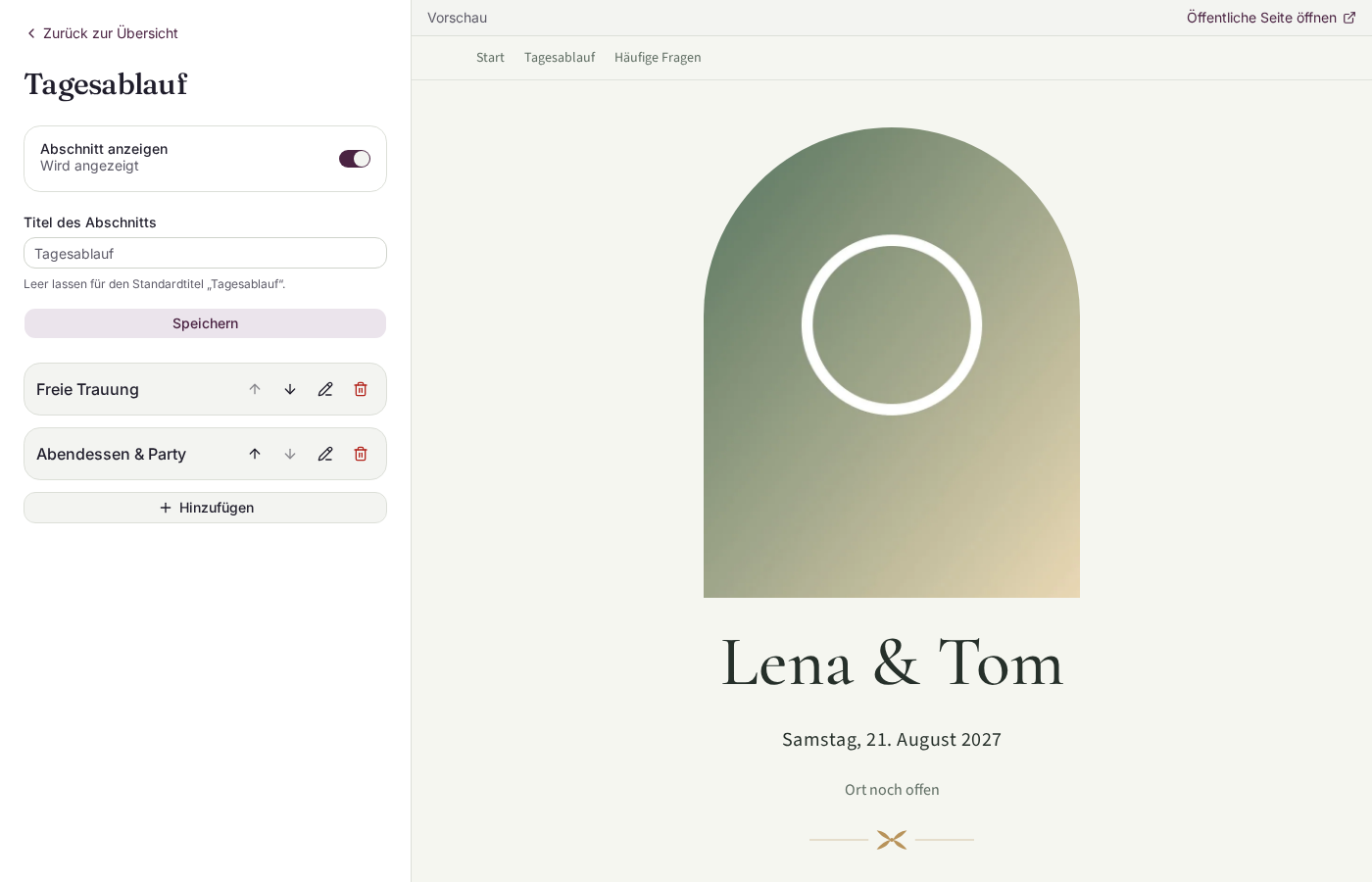
Task: Open the Tagesablauf preview nav item
Action: point(560,58)
